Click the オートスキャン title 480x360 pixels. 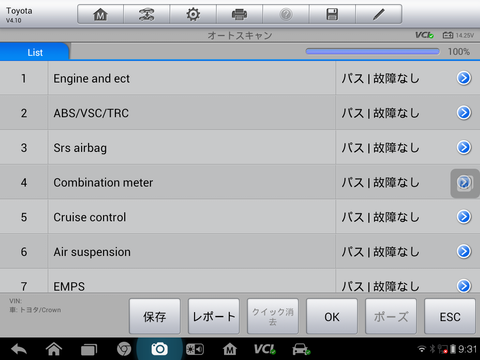pyautogui.click(x=240, y=35)
